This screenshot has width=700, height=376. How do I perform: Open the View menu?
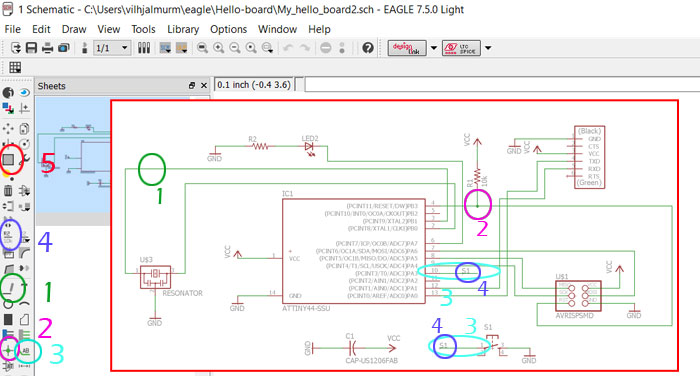tap(108, 29)
